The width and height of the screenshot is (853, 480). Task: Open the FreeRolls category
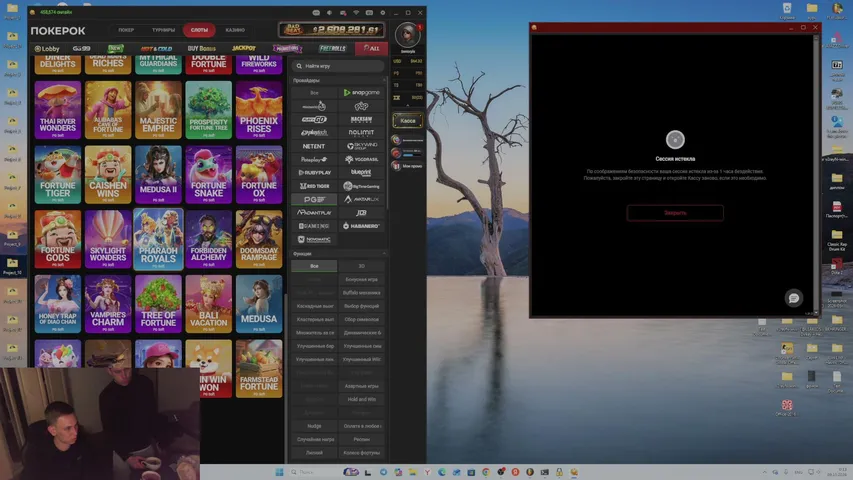(x=332, y=48)
